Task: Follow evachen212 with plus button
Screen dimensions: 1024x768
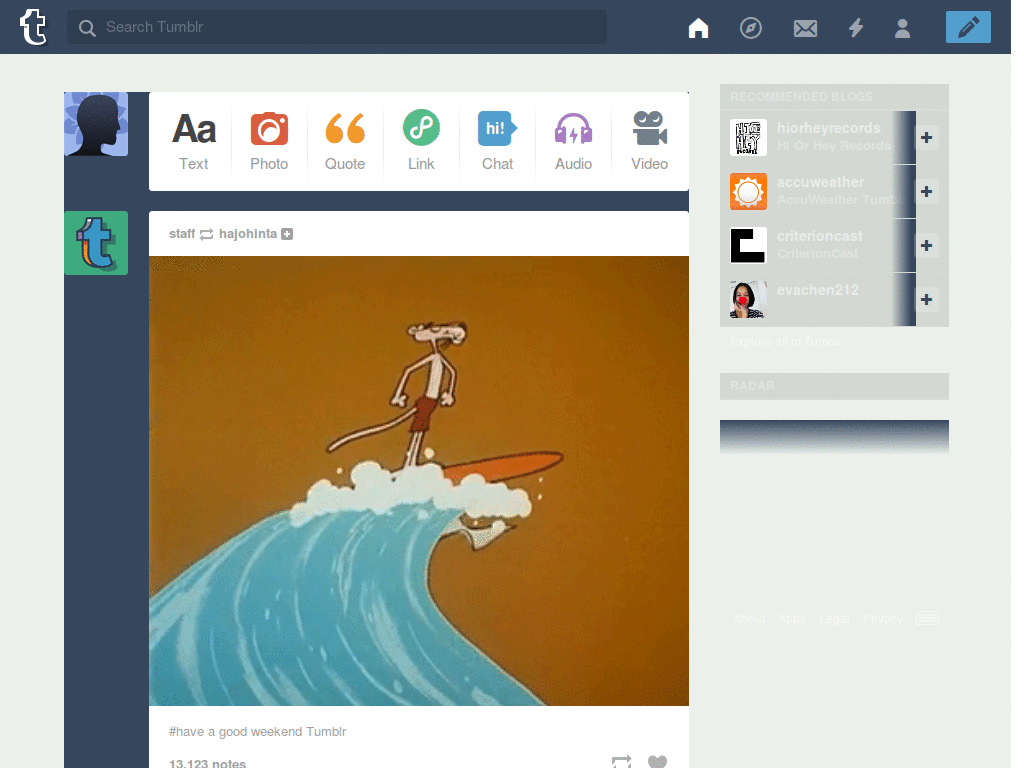Action: click(926, 299)
